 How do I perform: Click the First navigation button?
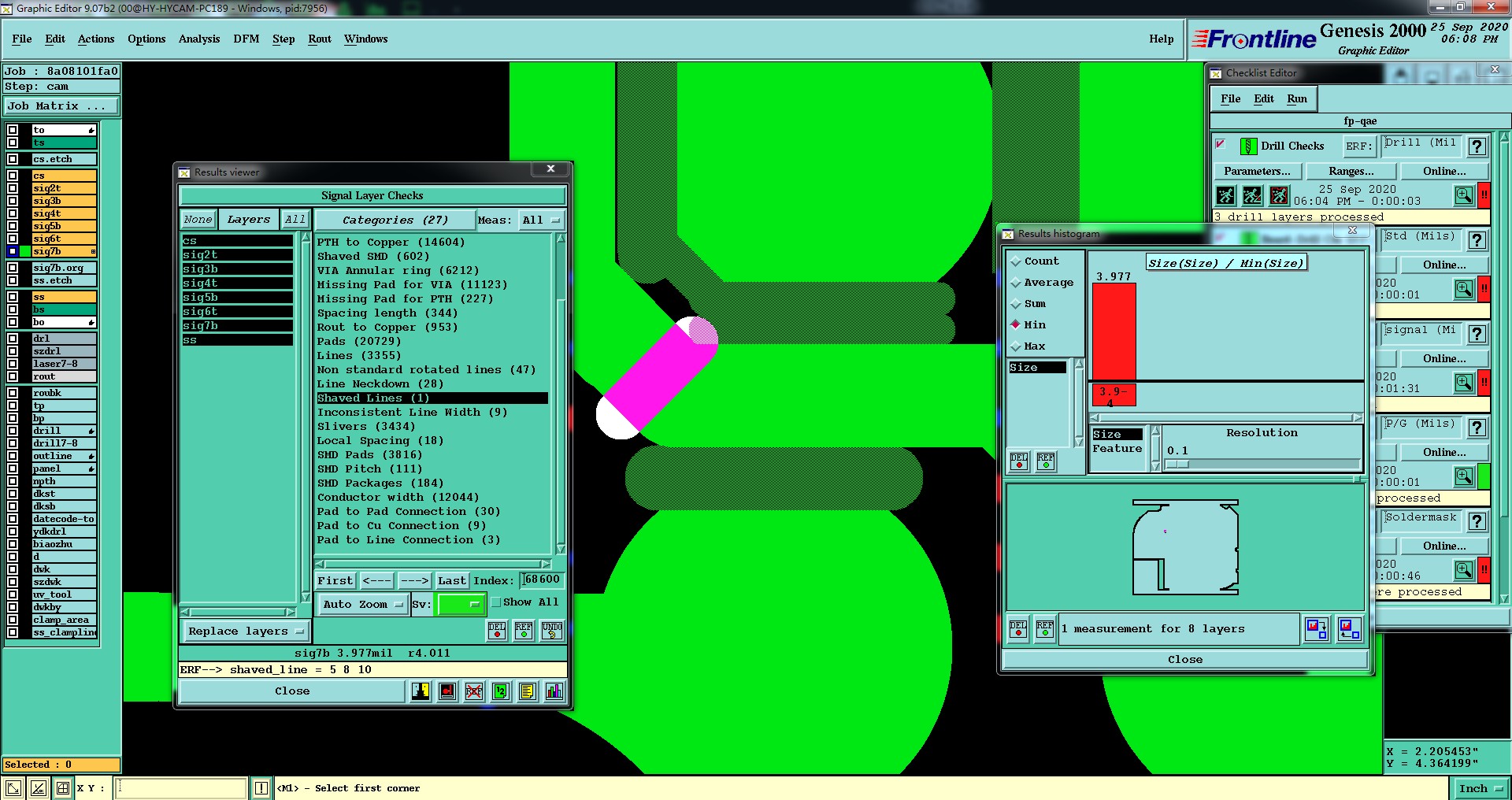click(x=335, y=581)
